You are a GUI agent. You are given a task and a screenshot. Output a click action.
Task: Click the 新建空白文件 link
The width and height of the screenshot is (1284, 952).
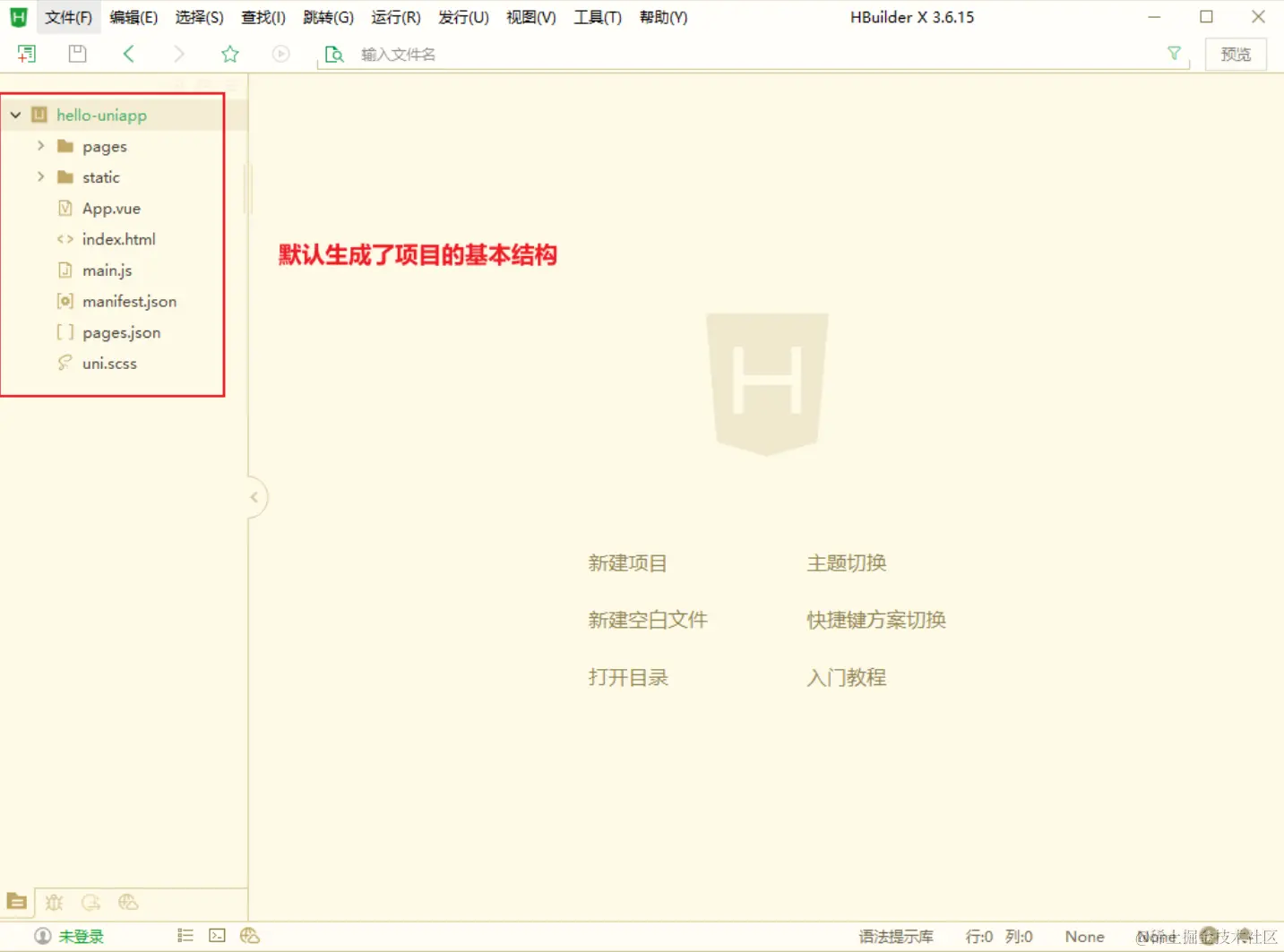(648, 620)
